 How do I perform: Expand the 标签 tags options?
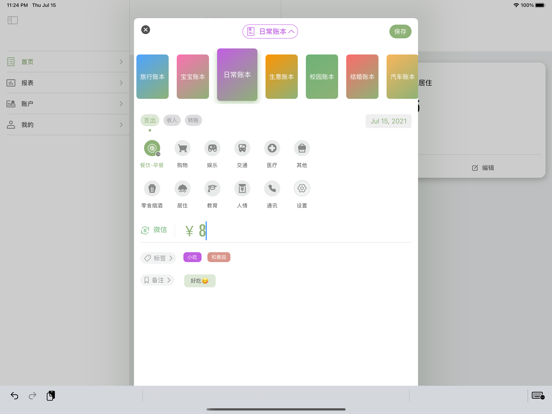pos(158,258)
